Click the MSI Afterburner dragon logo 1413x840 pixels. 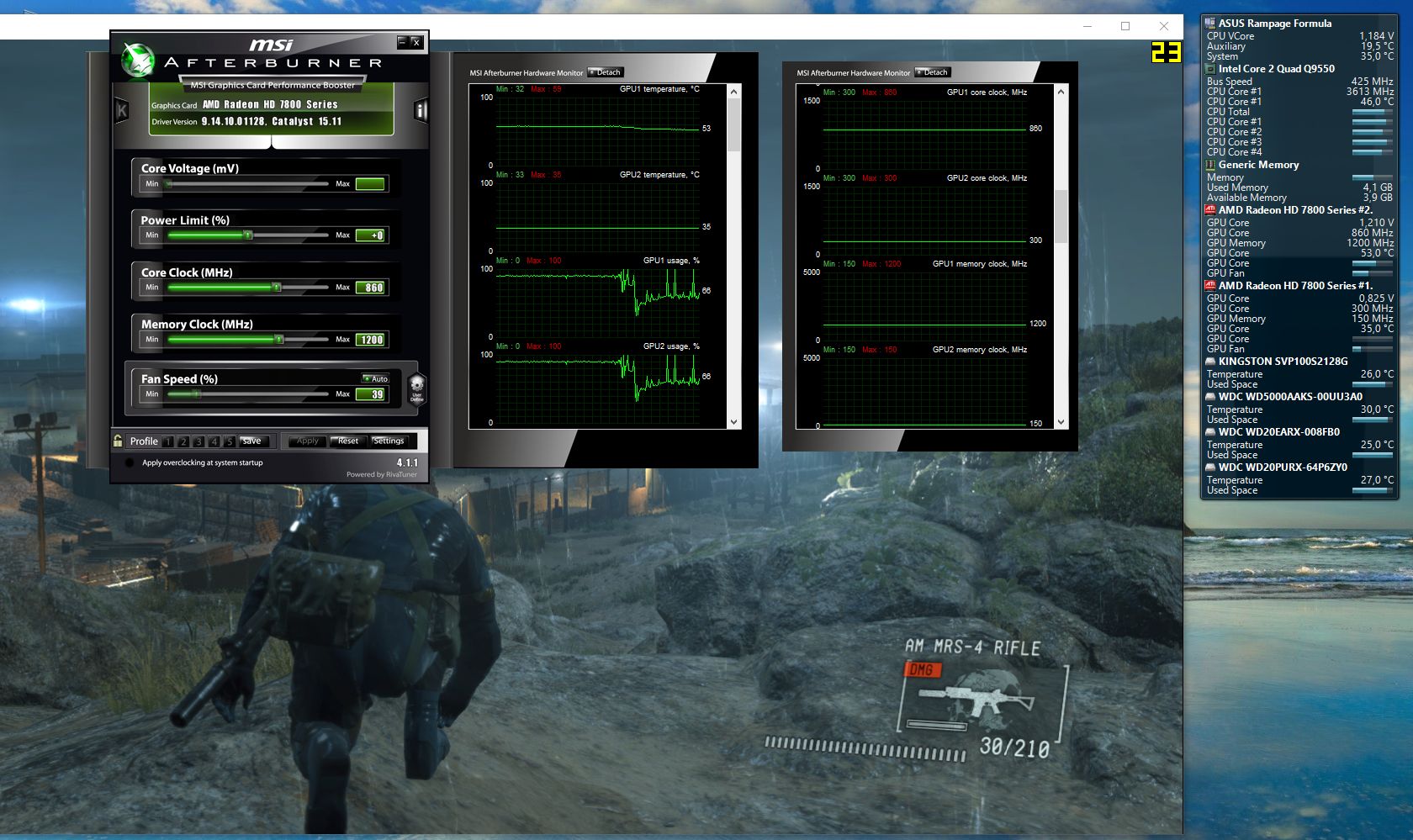pyautogui.click(x=138, y=60)
